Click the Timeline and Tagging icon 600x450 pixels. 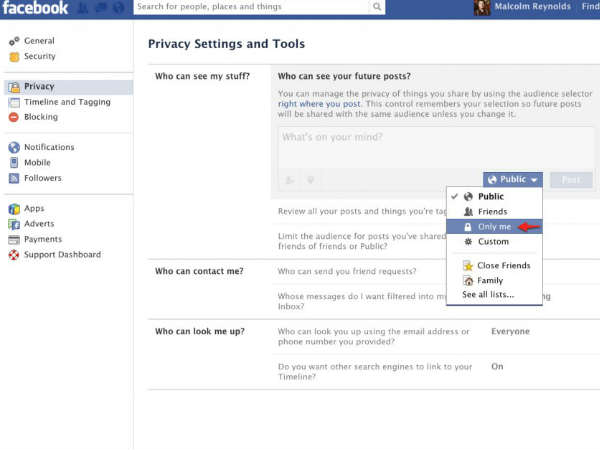(x=14, y=102)
